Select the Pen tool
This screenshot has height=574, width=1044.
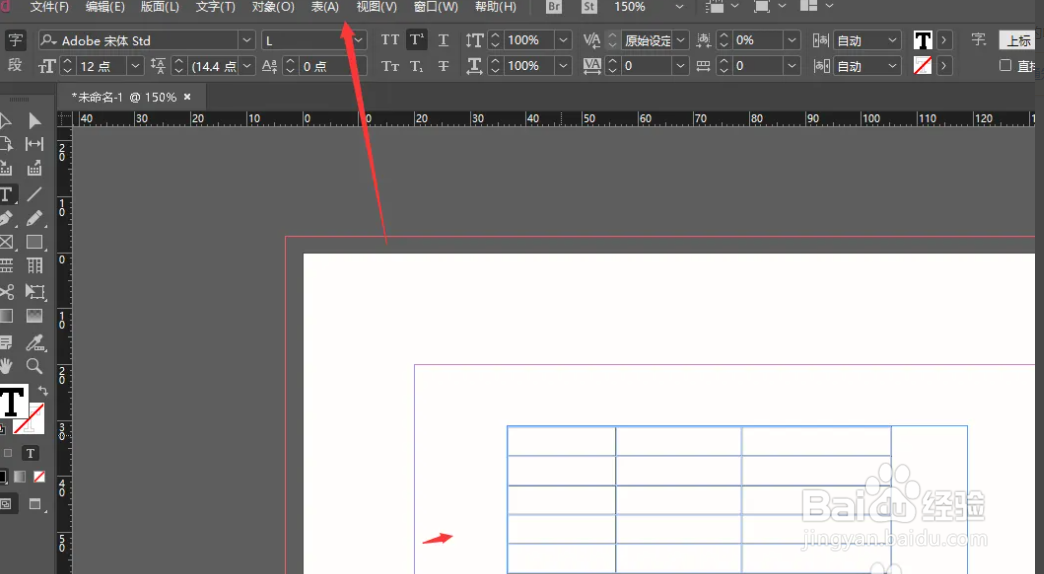click(7, 218)
